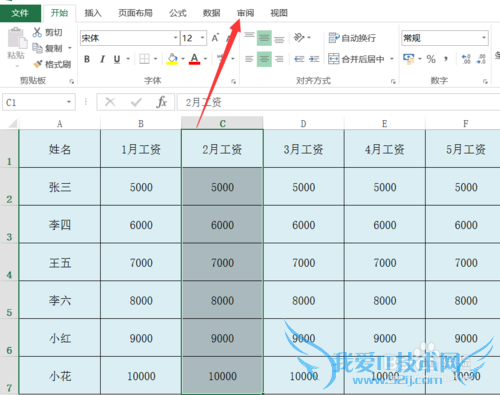Screen dimensions: 500x395
Task: Switch to the Formulas (公式) tab
Action: coord(178,13)
